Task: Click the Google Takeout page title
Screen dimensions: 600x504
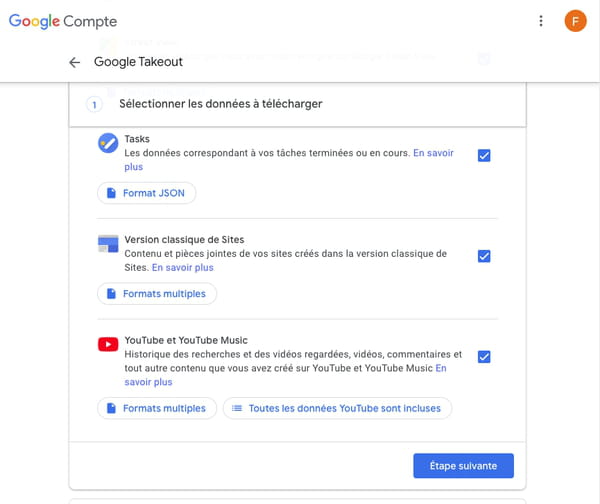Action: coord(138,62)
